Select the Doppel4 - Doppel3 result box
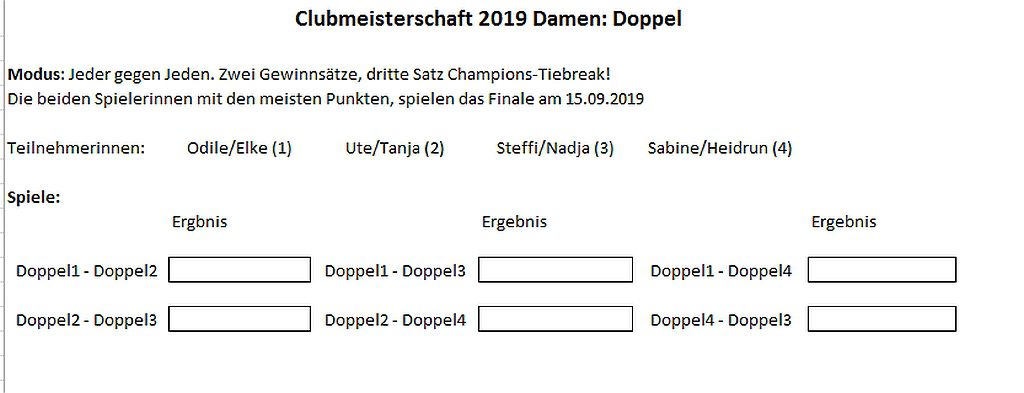1024x393 pixels. tap(882, 319)
